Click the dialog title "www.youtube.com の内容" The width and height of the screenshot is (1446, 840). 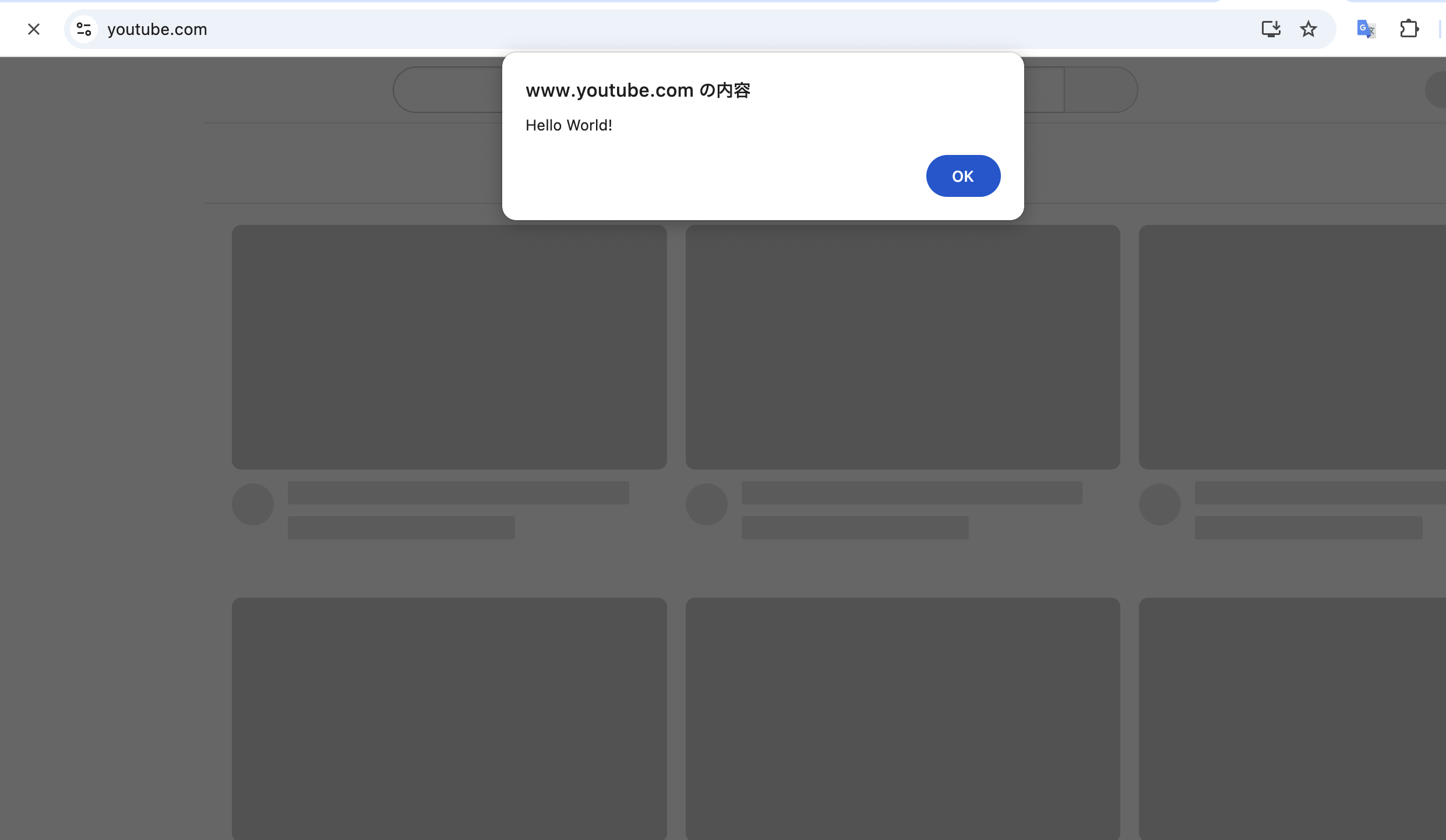pos(637,90)
